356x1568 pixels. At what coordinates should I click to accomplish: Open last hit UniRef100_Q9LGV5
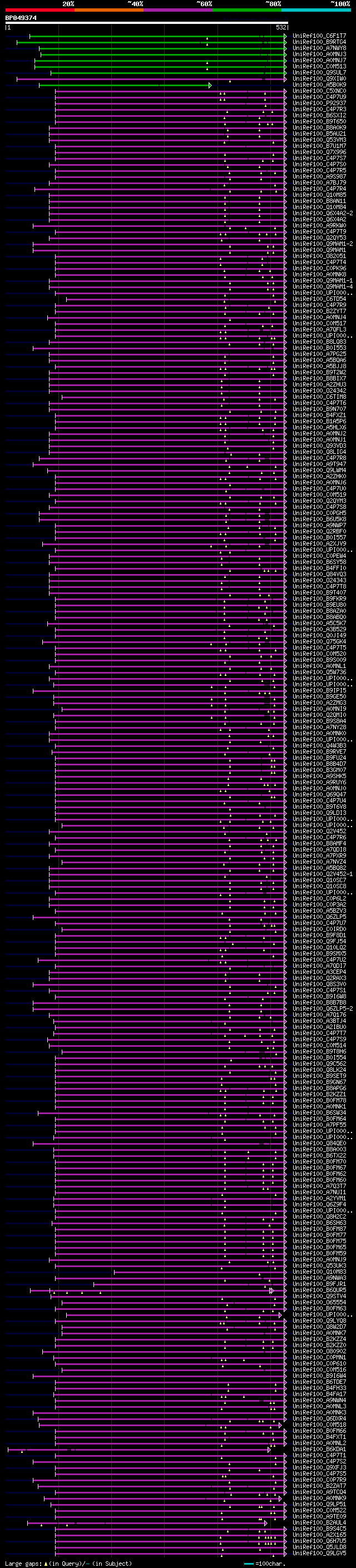point(319,1553)
